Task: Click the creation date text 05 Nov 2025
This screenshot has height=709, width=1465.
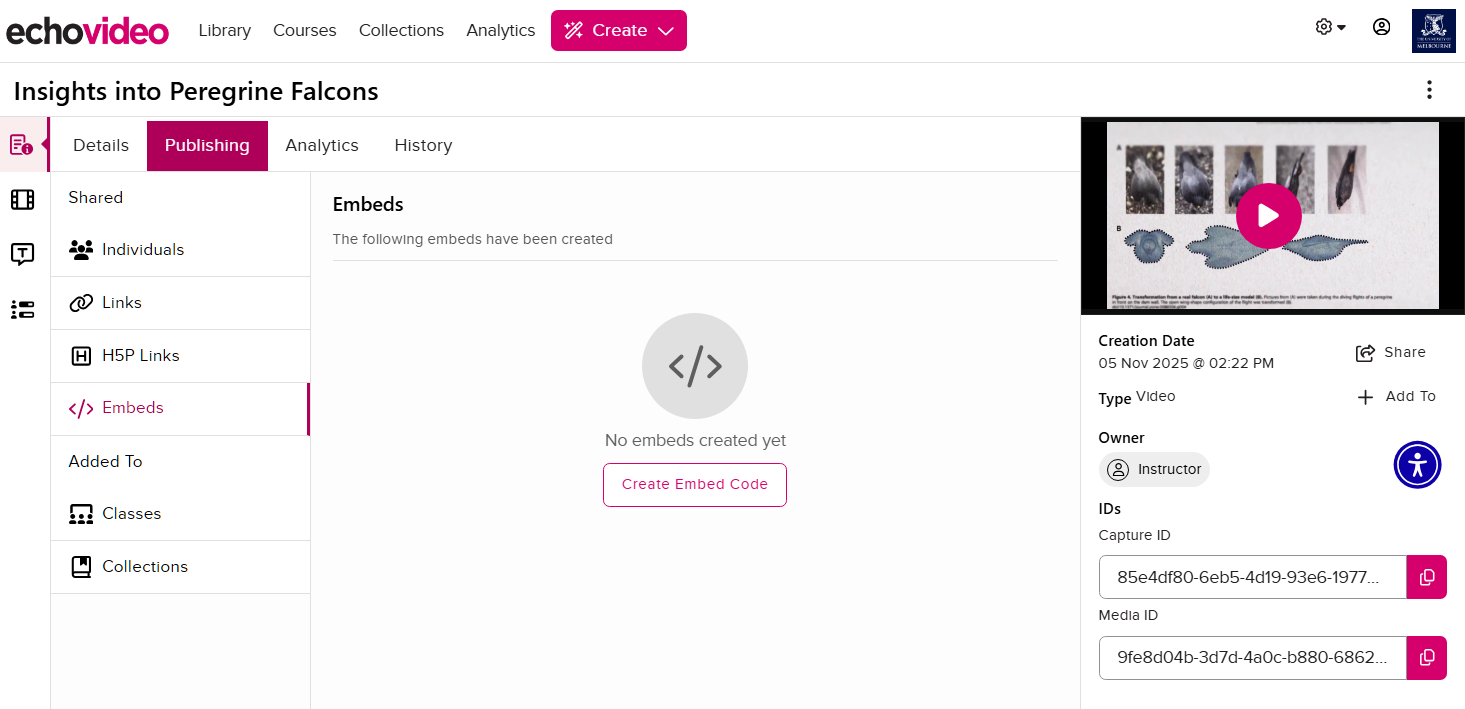Action: click(x=1186, y=363)
